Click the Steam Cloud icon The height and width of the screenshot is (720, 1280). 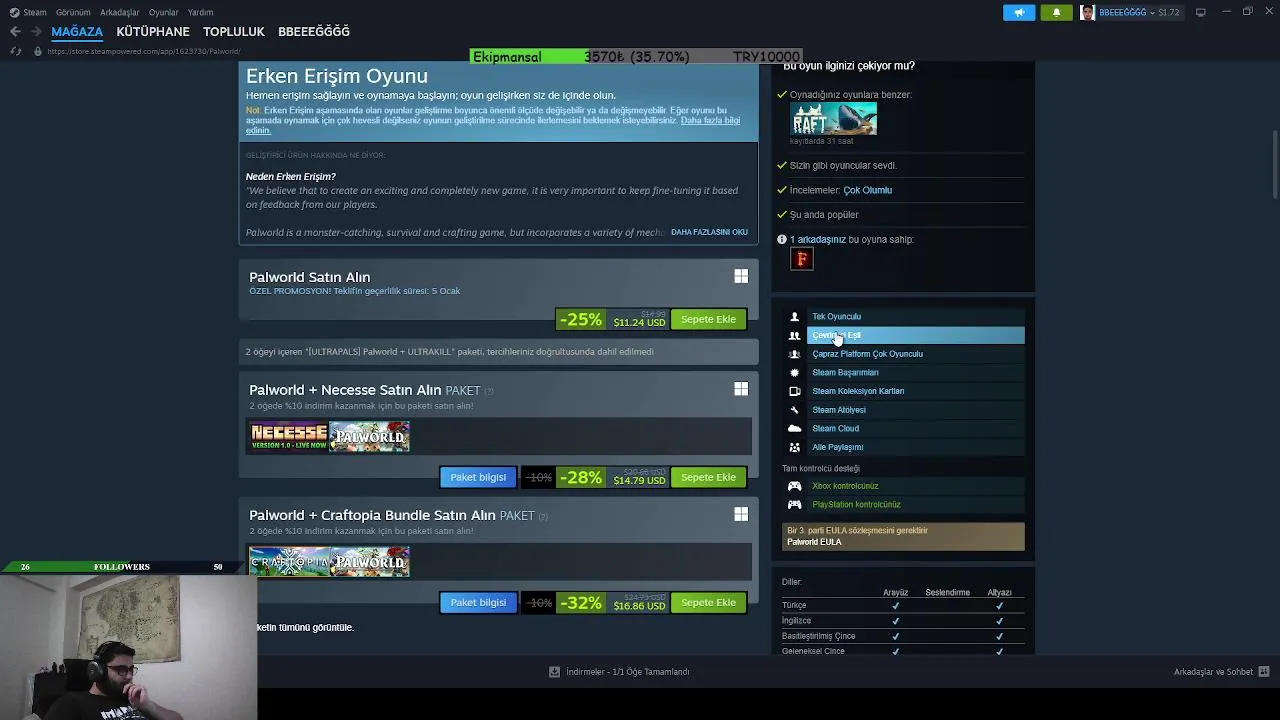(794, 428)
